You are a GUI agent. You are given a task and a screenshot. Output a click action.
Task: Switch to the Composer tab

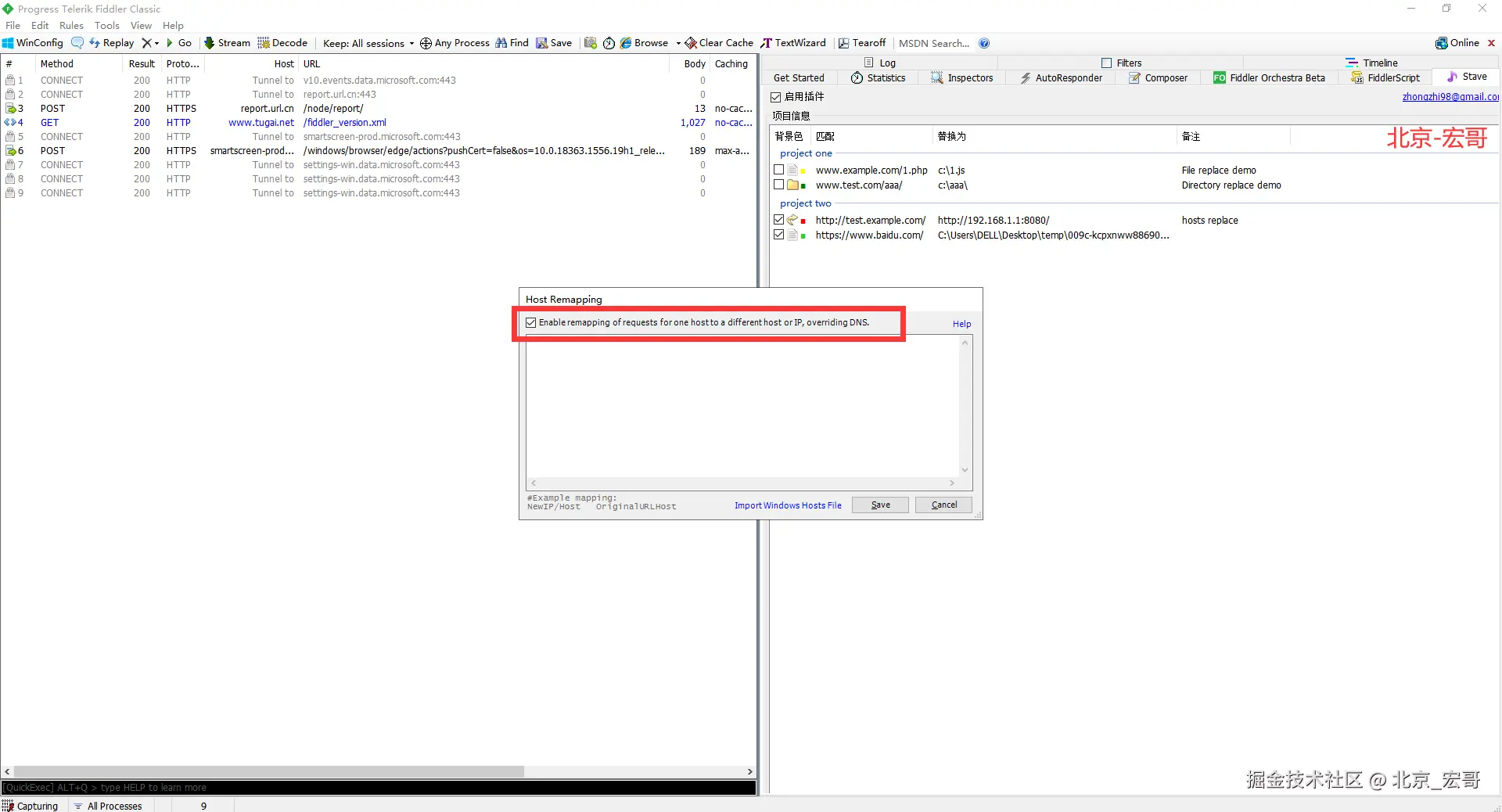[1158, 77]
